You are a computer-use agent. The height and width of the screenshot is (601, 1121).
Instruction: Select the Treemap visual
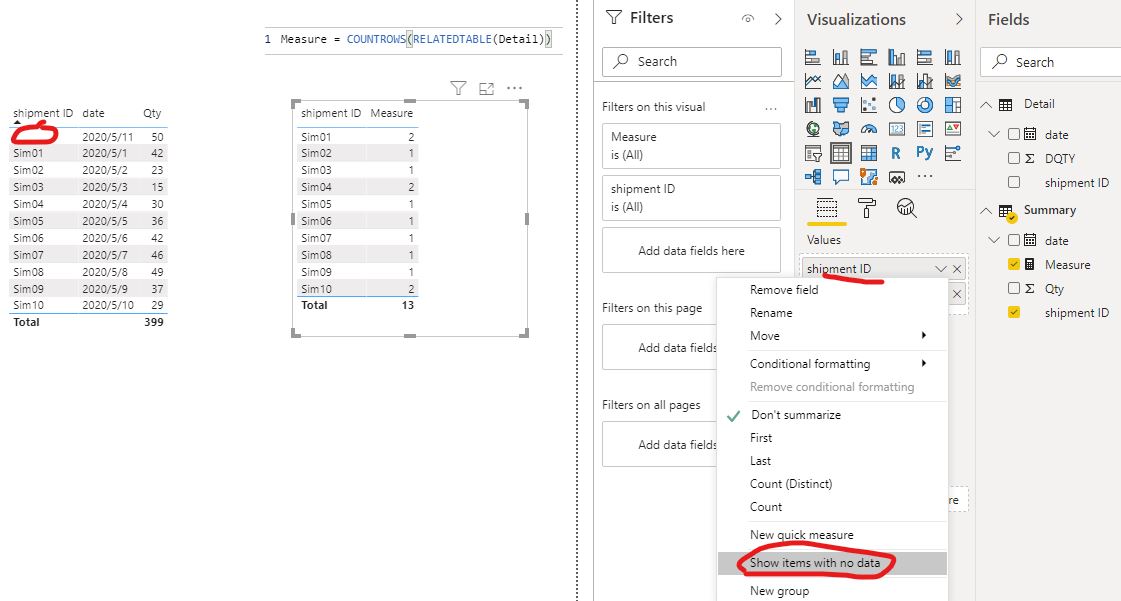click(952, 105)
